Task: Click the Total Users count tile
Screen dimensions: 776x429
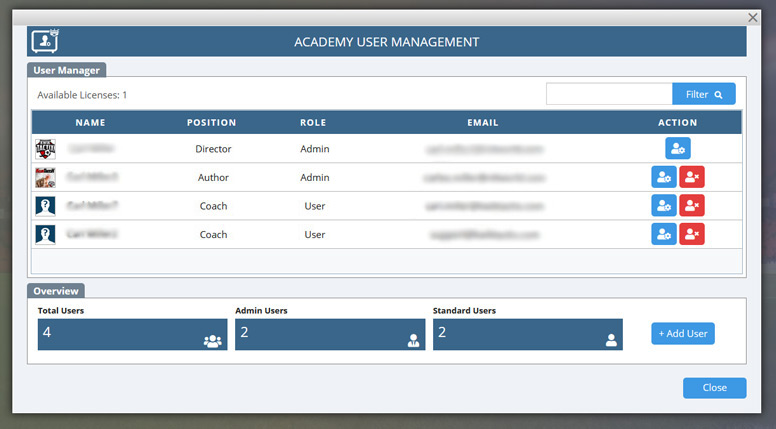Action: (132, 334)
